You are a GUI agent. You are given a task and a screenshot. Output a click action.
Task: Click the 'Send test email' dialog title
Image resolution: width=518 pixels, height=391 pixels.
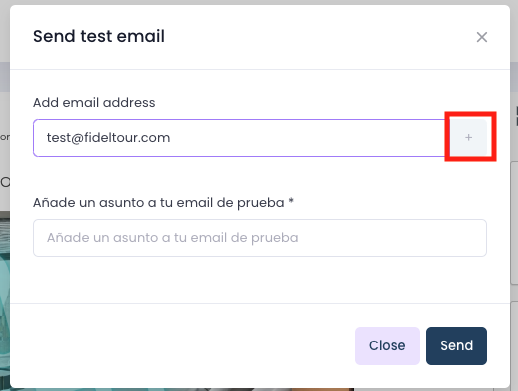click(x=99, y=36)
